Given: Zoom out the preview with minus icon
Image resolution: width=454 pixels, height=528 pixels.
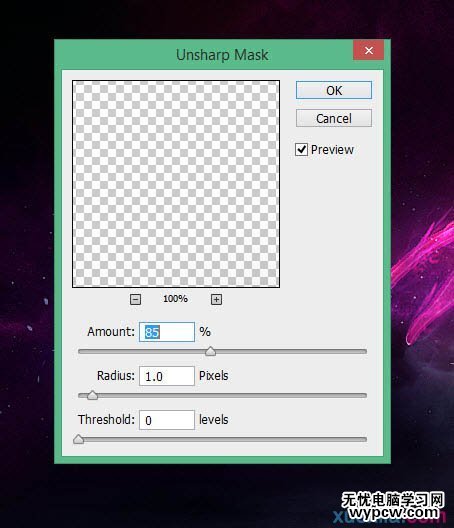Looking at the screenshot, I should pos(135,299).
